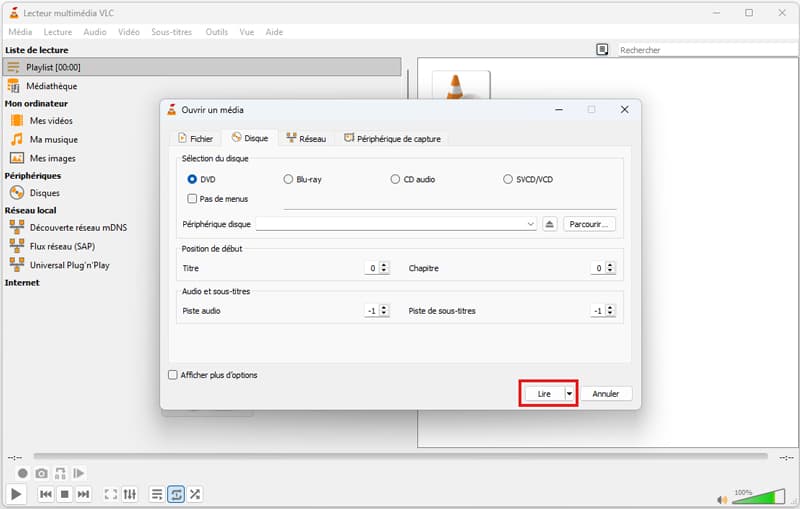
Task: Toggle the loop repeat icon
Action: point(176,494)
